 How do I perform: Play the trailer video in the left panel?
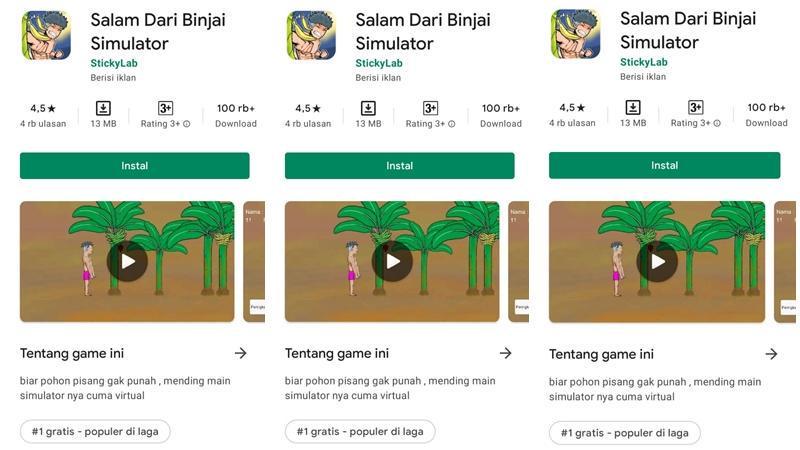tap(128, 262)
